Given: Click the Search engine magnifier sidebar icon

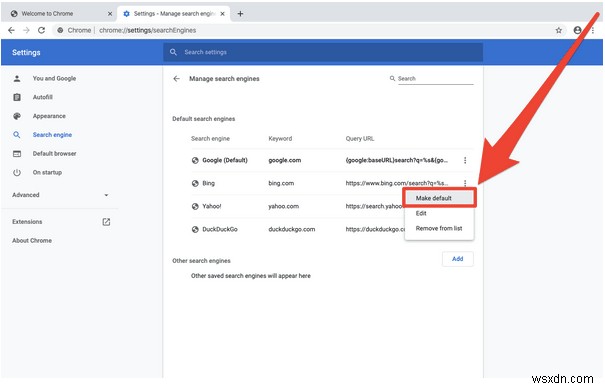Looking at the screenshot, I should (17, 135).
